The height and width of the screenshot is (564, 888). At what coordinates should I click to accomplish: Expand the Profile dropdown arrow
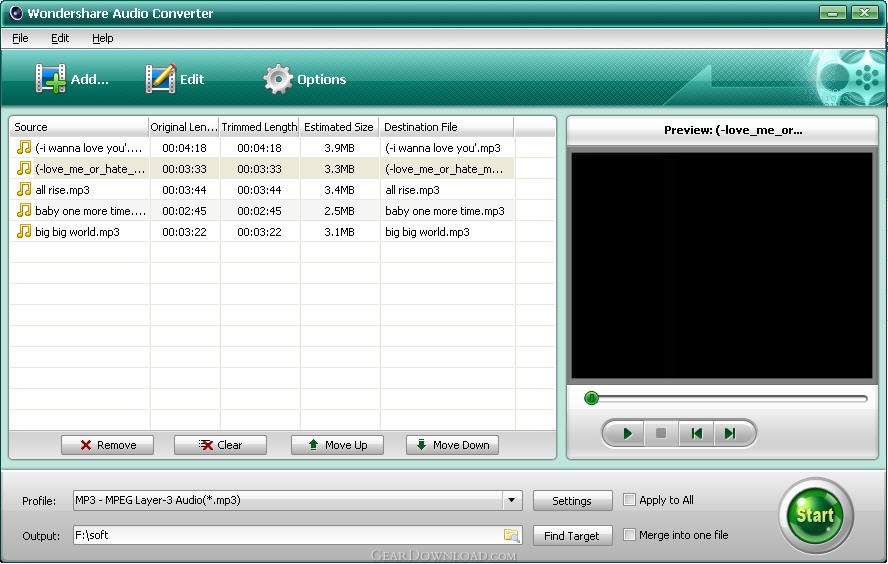[511, 500]
